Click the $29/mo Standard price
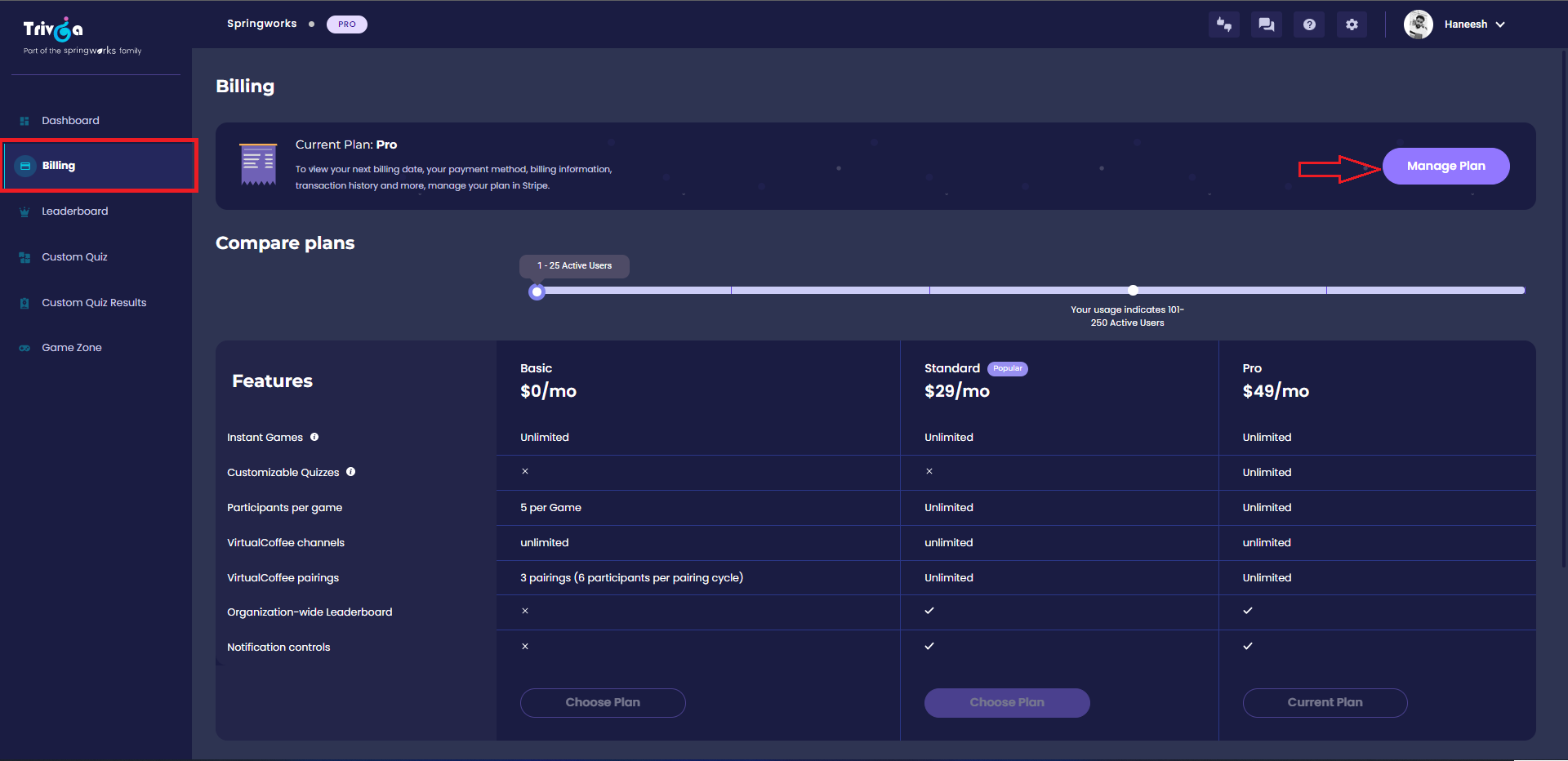1568x761 pixels. 957,391
